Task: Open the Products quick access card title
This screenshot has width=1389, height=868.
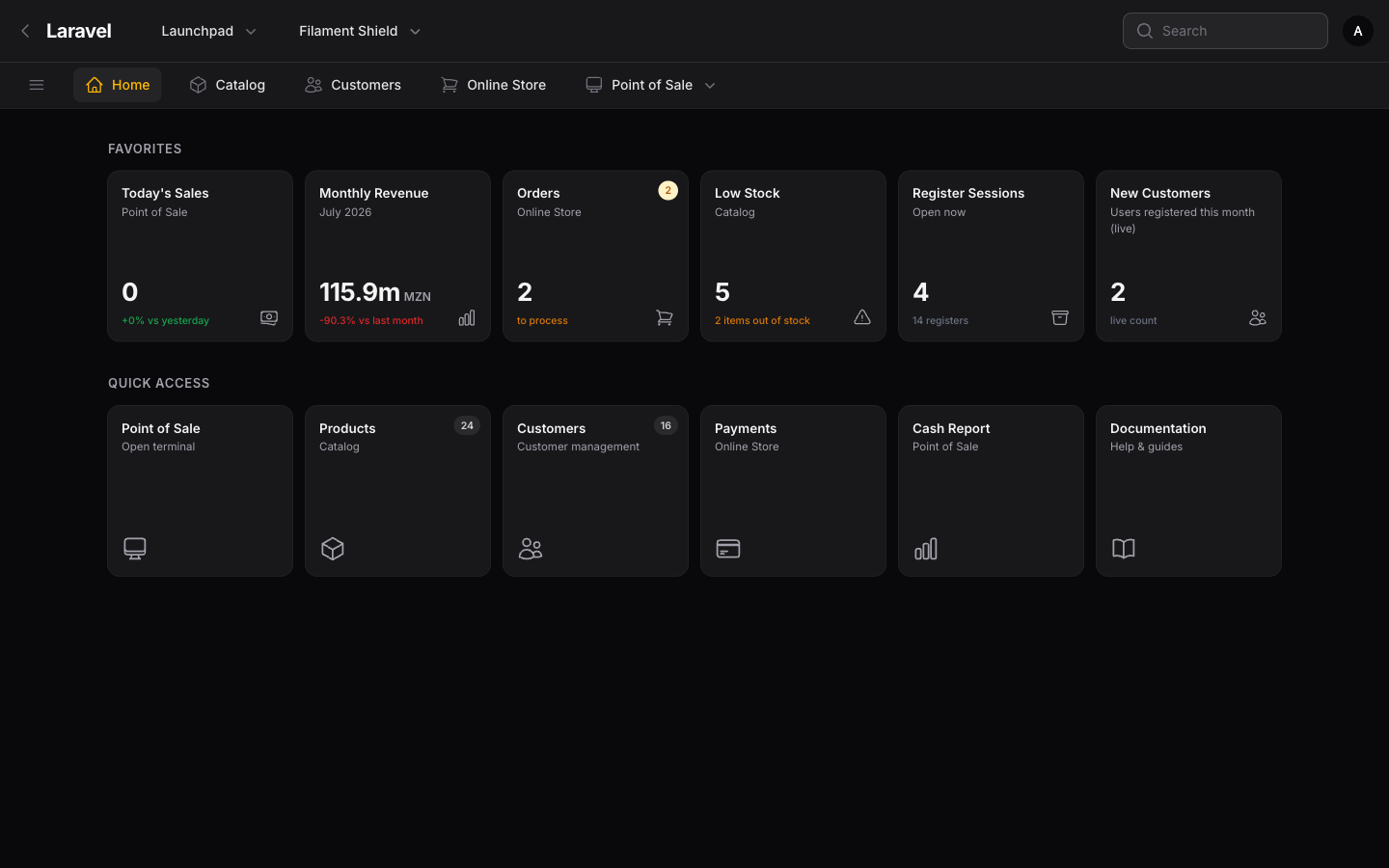Action: pos(347,428)
